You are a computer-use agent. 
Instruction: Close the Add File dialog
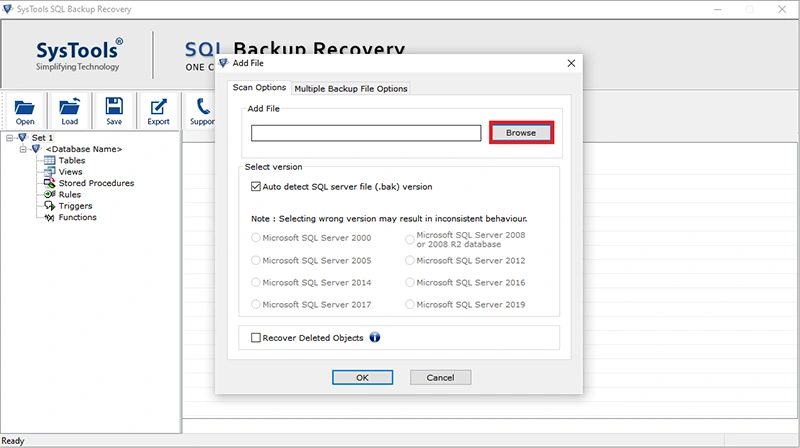[x=571, y=63]
